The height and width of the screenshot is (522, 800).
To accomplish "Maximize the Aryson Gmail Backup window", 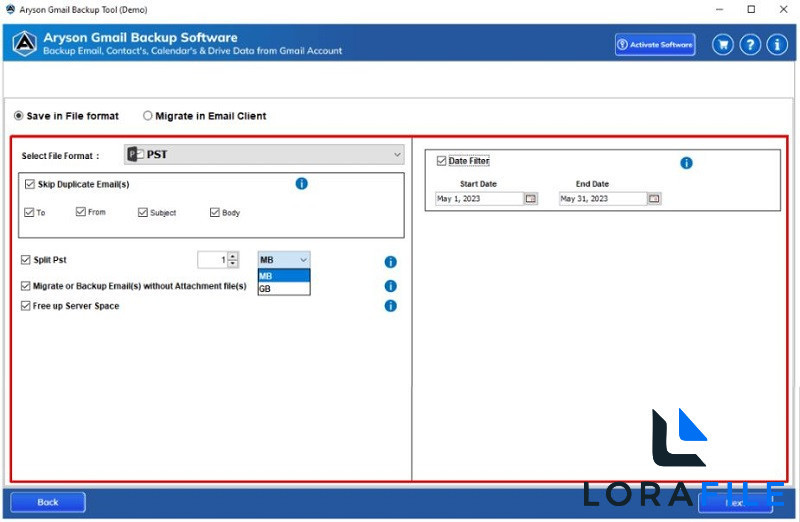I will click(x=751, y=9).
